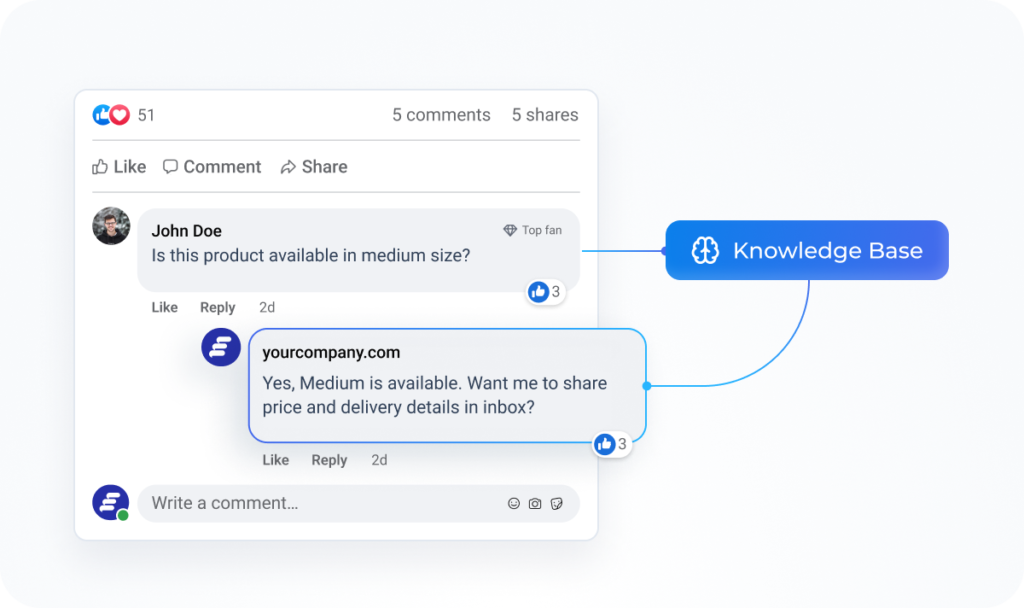Screen dimensions: 1024x608
Task: Open John Doe's profile picture
Action: coord(111,226)
